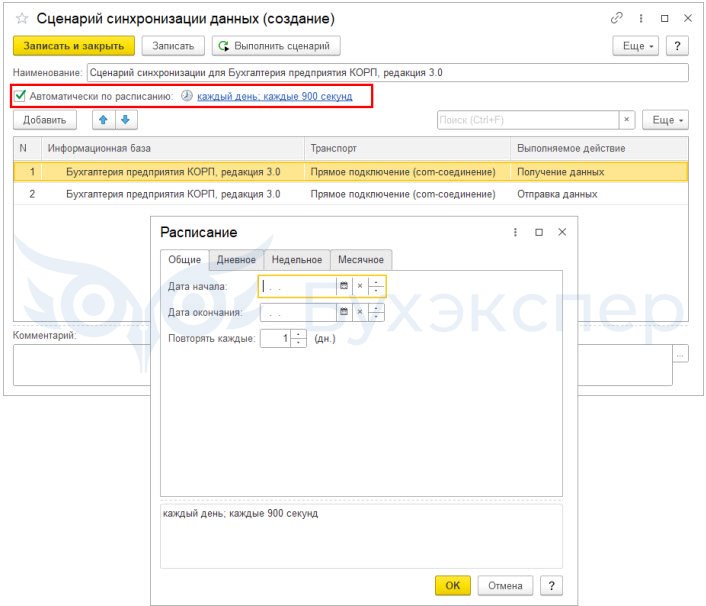Switch to Дневное tab
706x606 pixels.
click(x=236, y=260)
